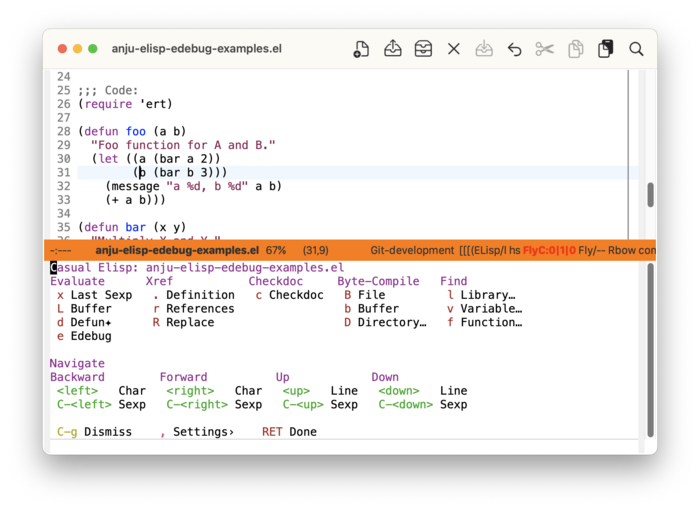Open Find Variable… entry

[x=485, y=309]
